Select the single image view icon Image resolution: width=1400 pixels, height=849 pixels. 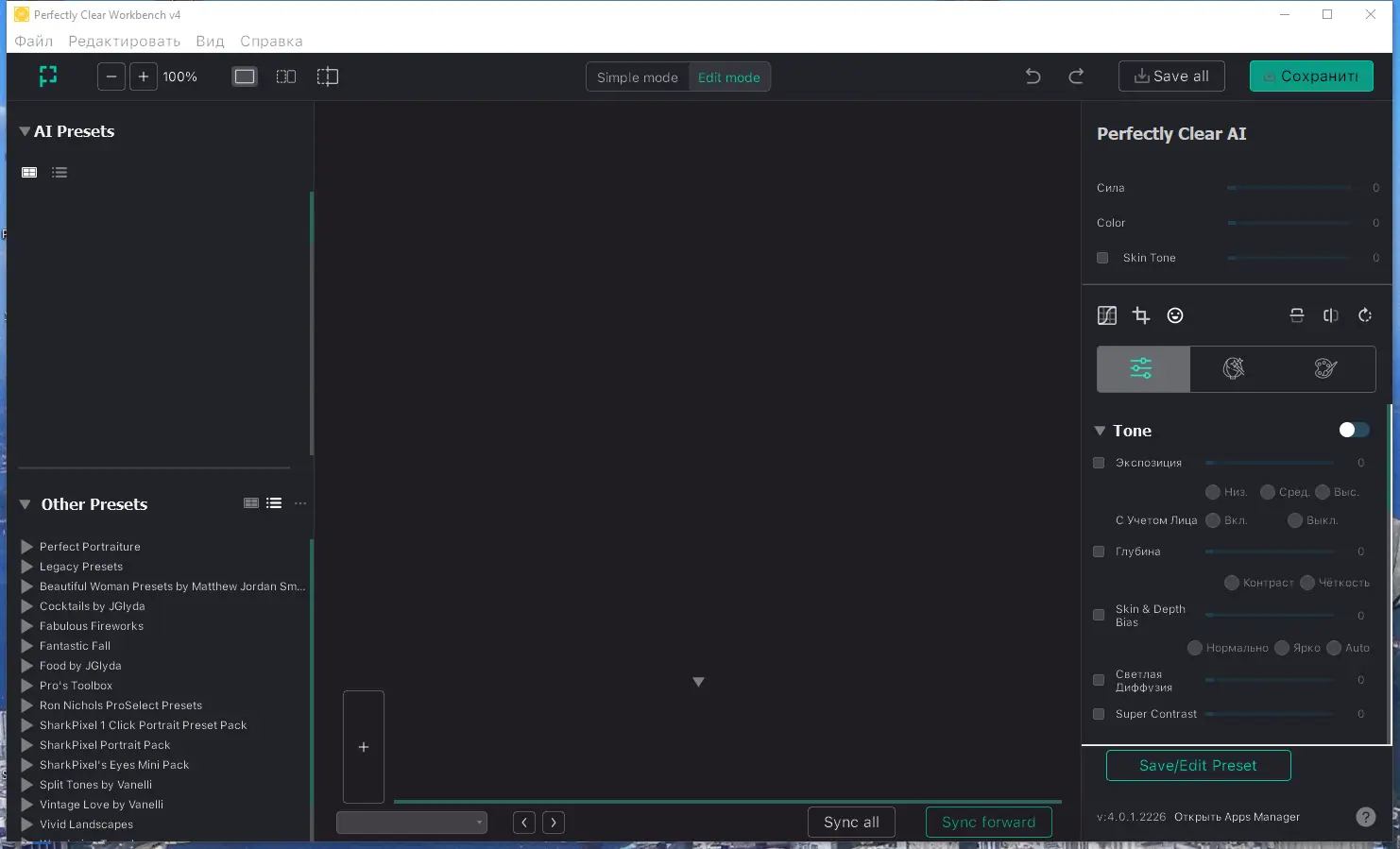(245, 76)
